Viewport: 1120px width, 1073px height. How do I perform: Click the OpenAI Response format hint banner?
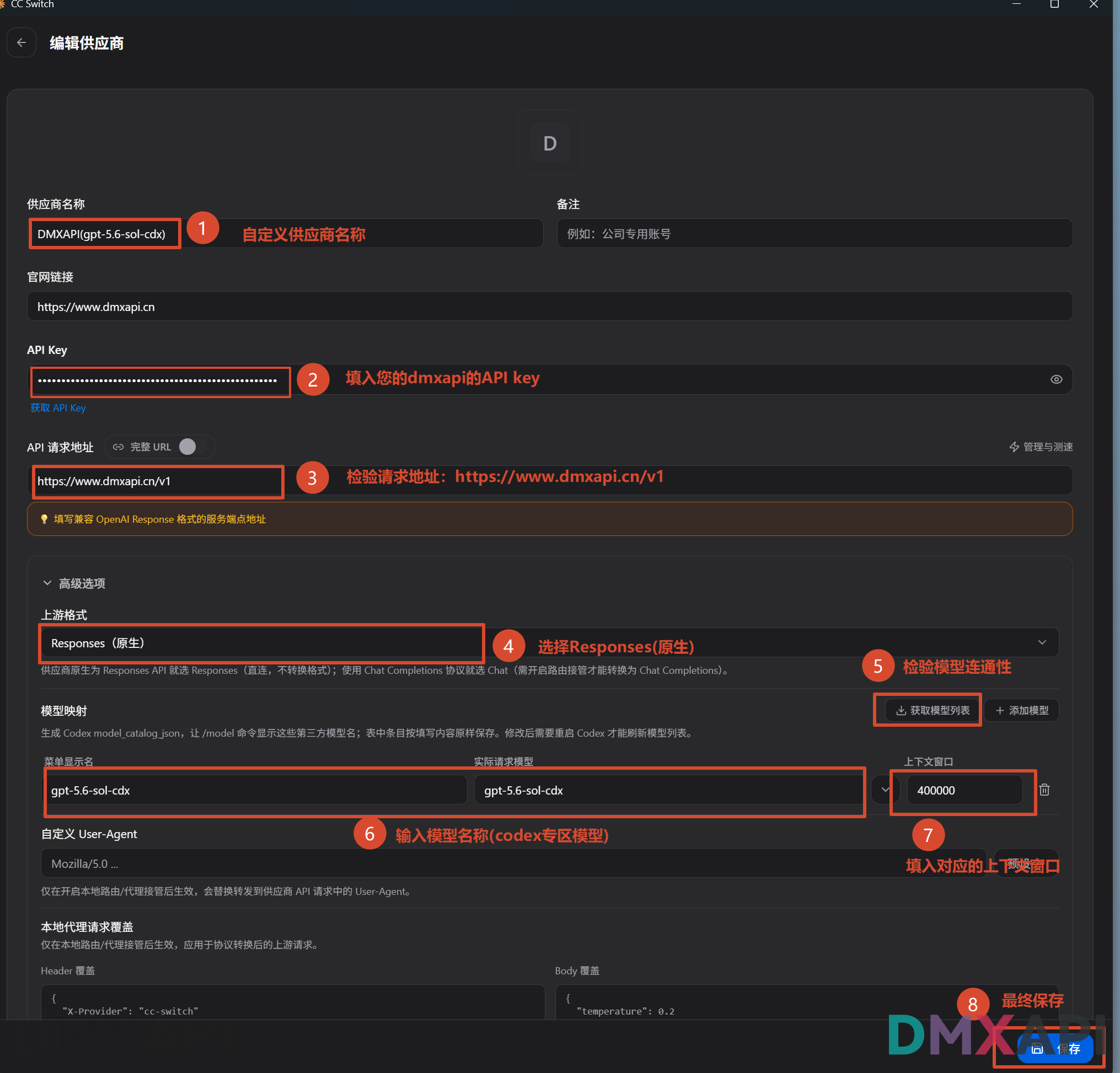click(549, 519)
